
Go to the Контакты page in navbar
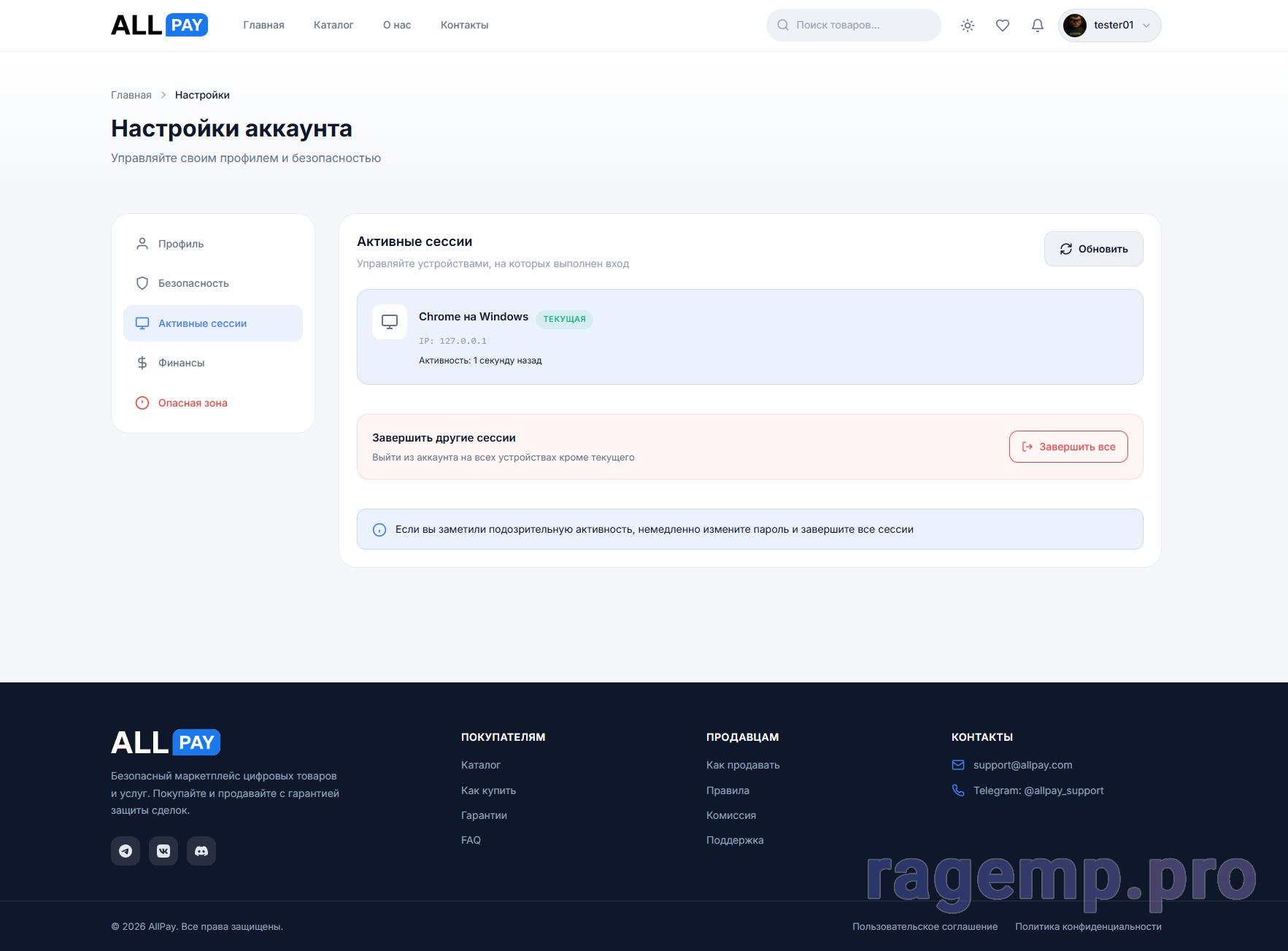(464, 26)
